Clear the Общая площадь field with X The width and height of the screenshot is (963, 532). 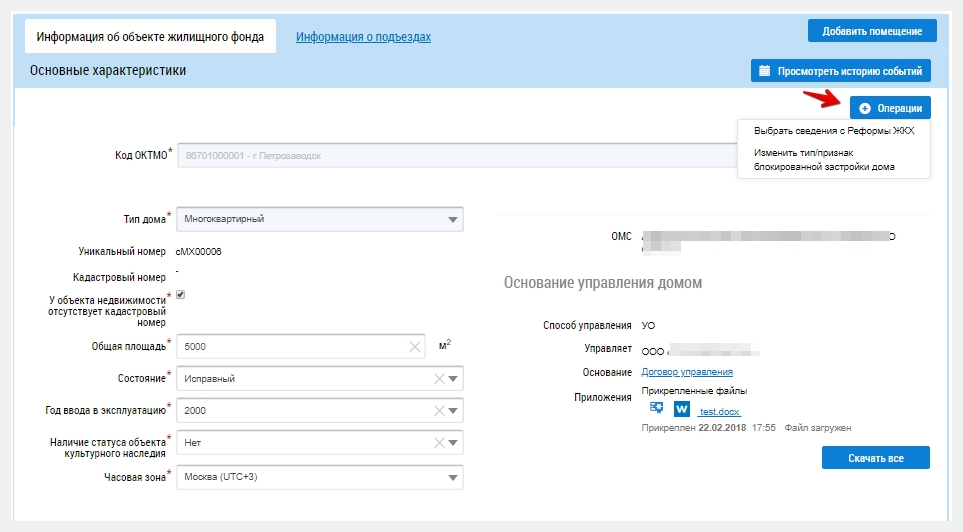pos(416,346)
